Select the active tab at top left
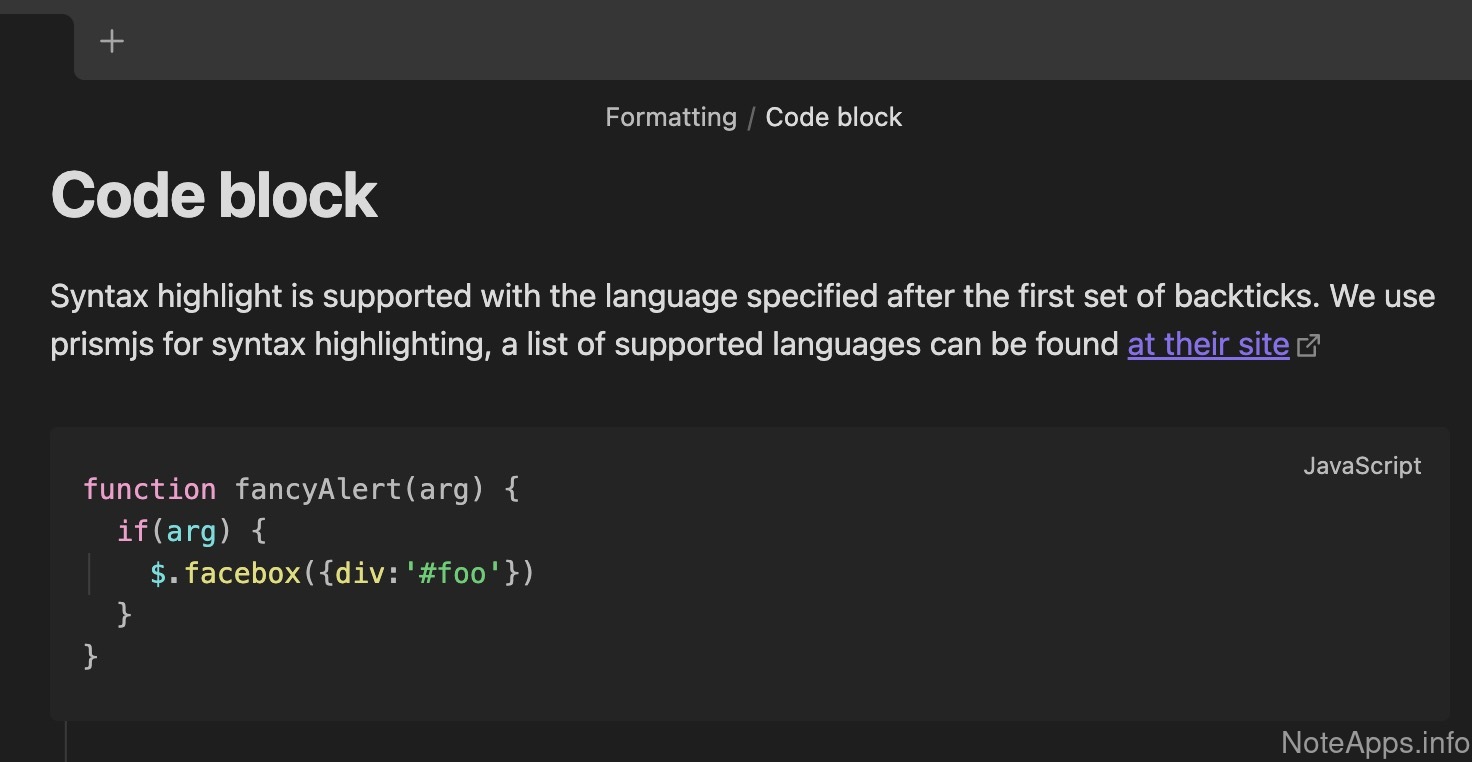The height and width of the screenshot is (762, 1472). tap(36, 45)
